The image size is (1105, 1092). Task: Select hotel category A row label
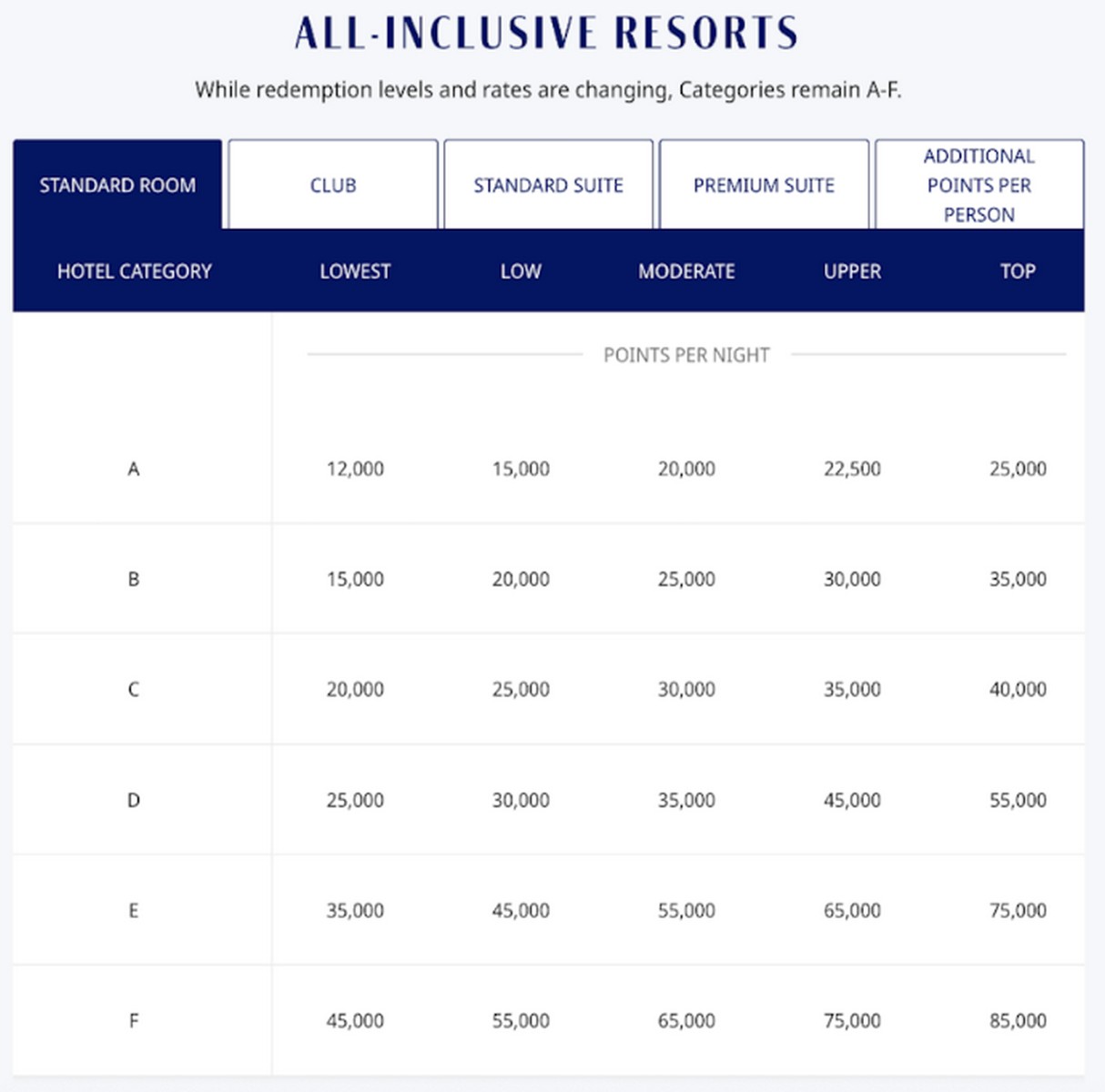click(x=134, y=469)
